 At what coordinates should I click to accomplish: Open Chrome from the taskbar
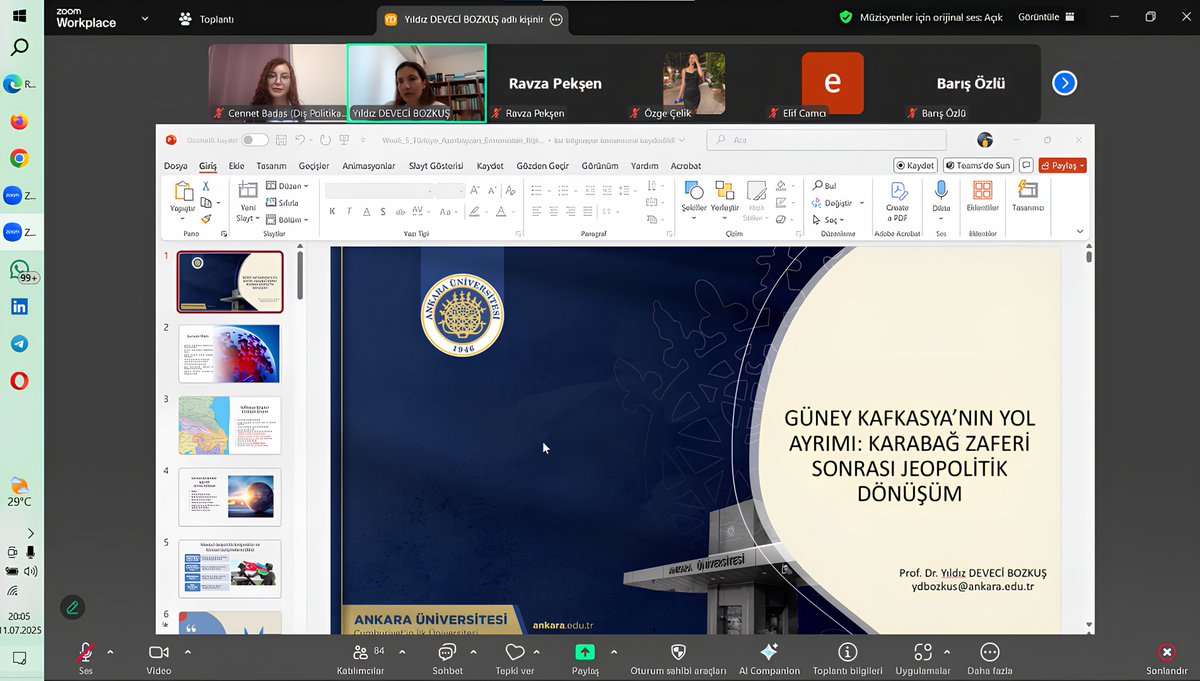19,158
